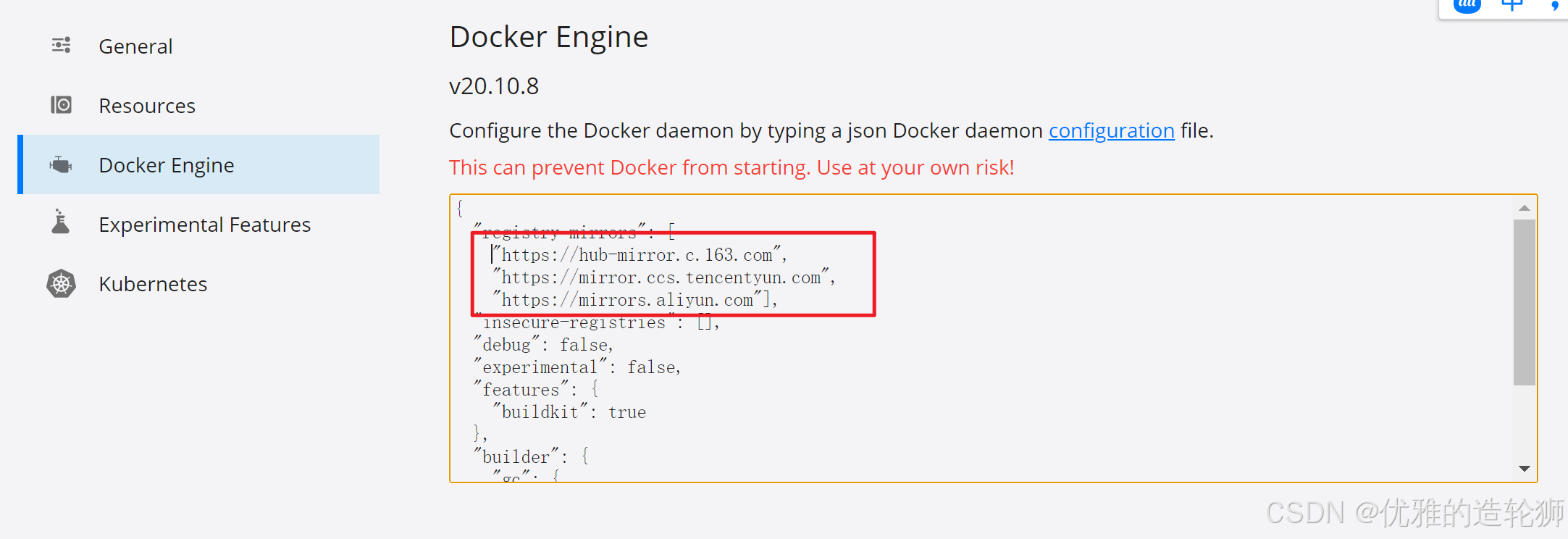
Task: Click the Chinese language indicator icon
Action: click(x=1512, y=5)
